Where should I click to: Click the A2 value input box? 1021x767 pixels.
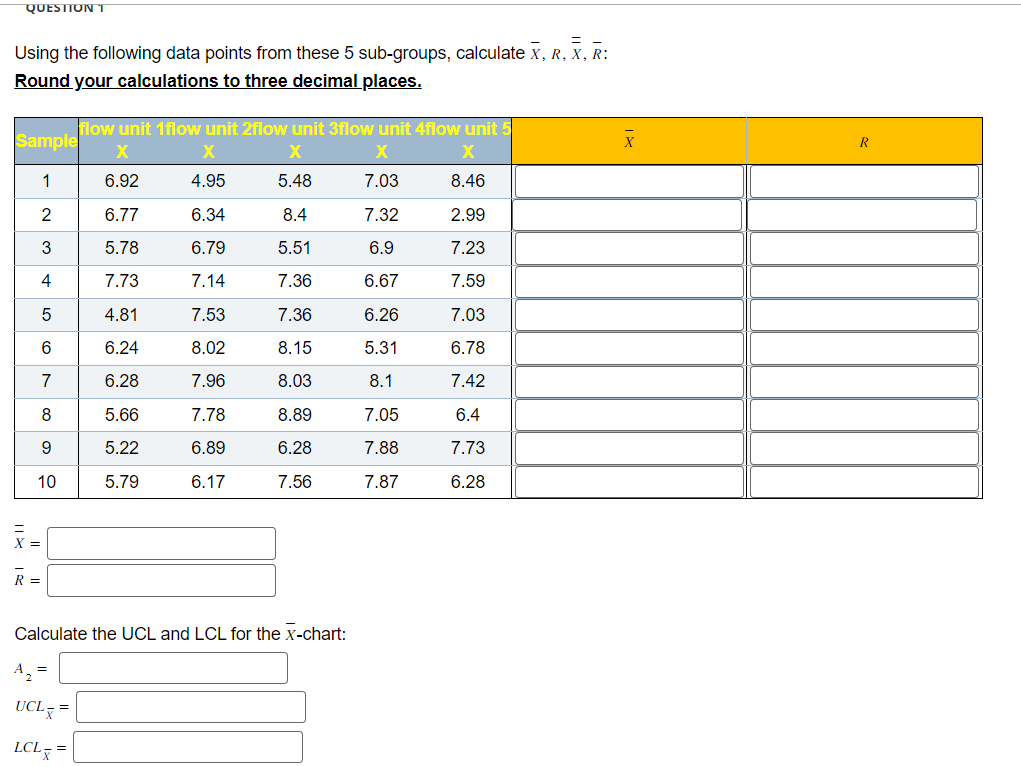172,668
